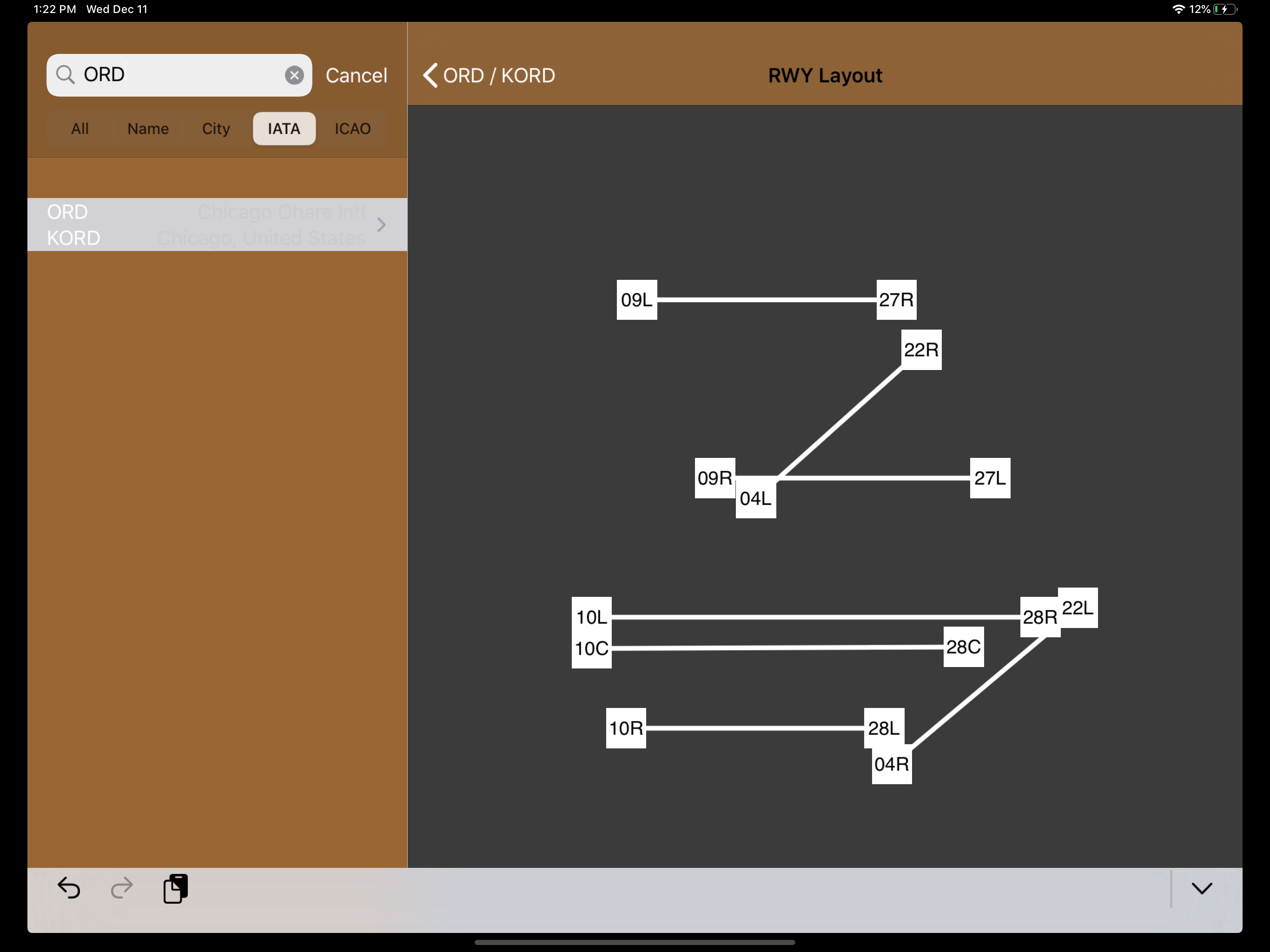Switch to the City filter
Screen dimensions: 1270x952
pyautogui.click(x=216, y=129)
